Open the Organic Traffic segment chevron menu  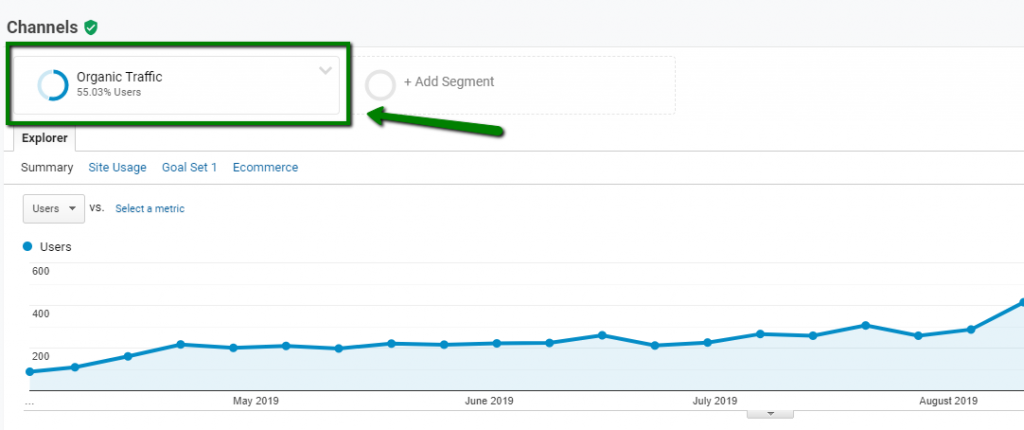pos(324,71)
